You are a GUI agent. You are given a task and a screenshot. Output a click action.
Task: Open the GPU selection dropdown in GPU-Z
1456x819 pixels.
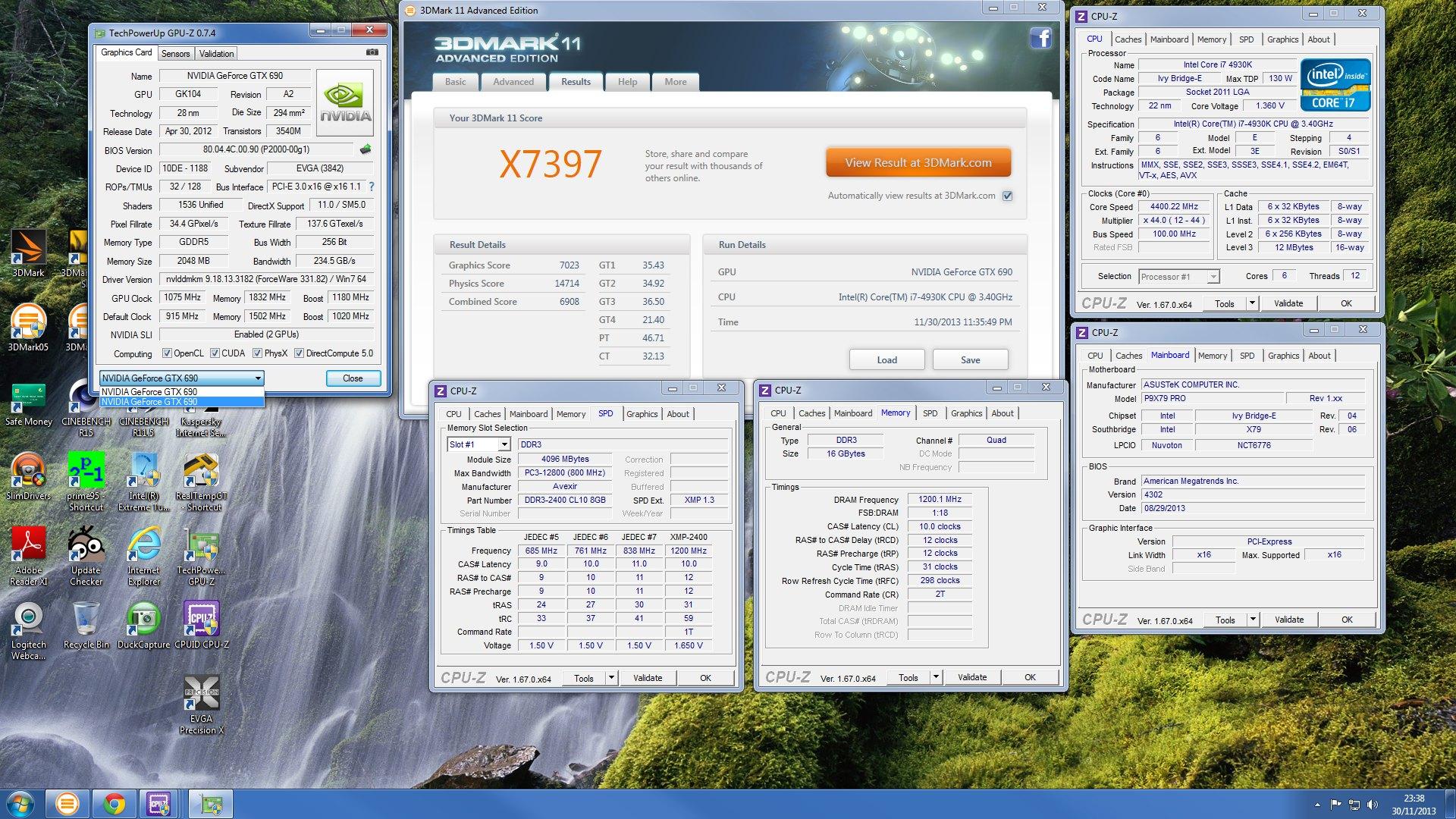(181, 378)
